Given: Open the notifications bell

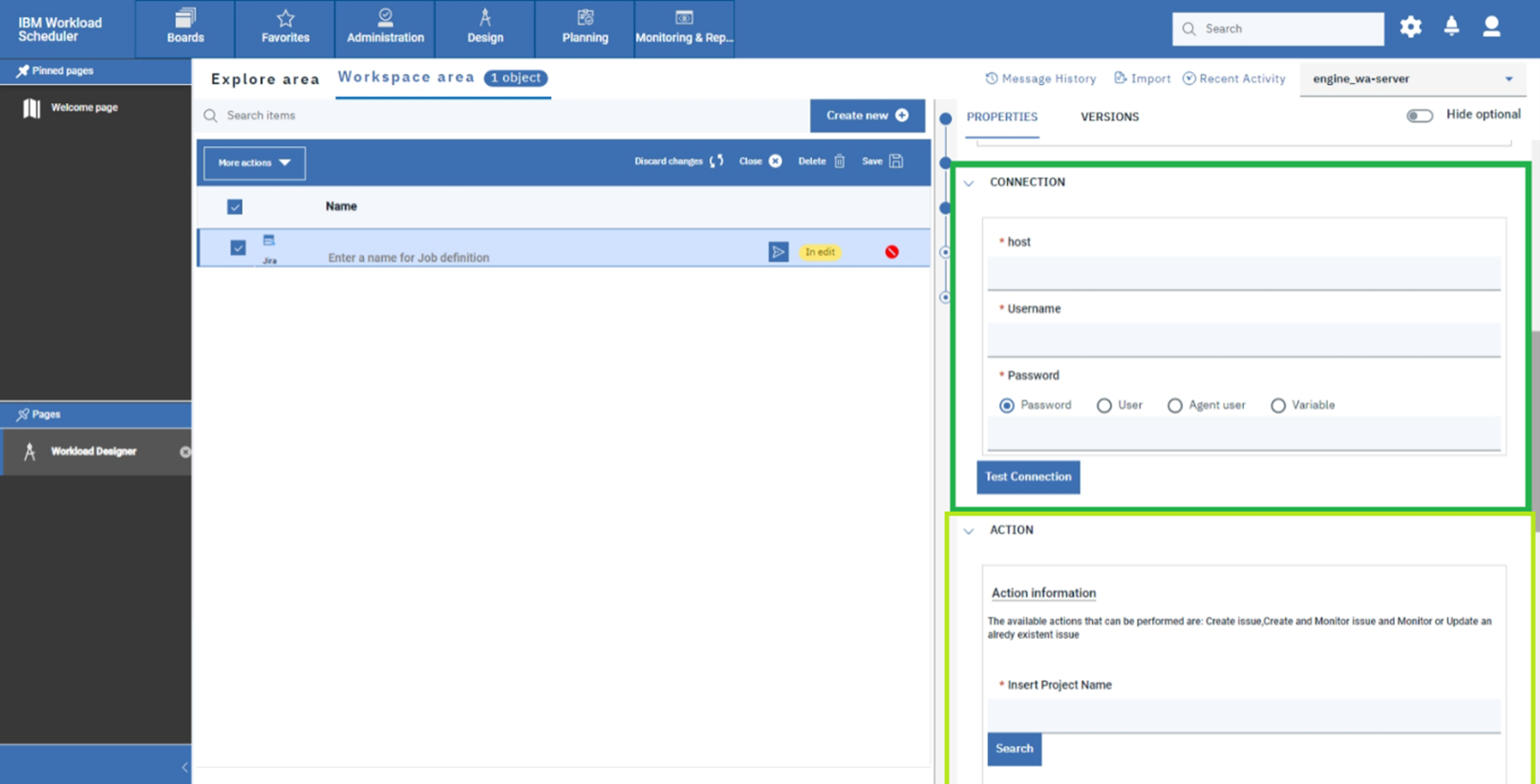Looking at the screenshot, I should (x=1451, y=28).
